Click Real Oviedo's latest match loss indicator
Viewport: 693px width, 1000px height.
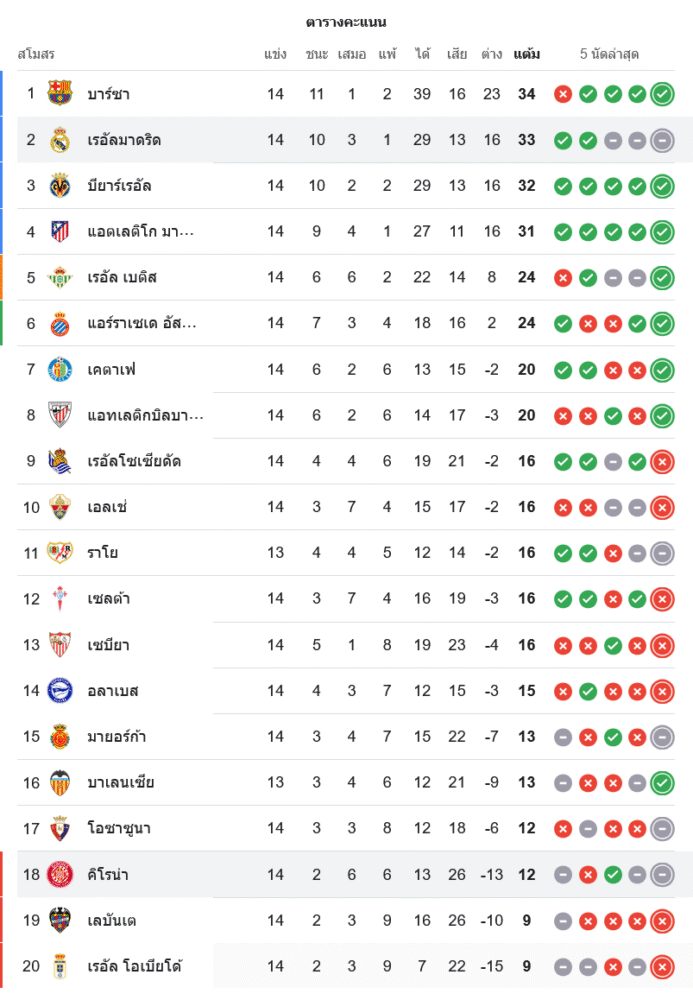click(662, 967)
